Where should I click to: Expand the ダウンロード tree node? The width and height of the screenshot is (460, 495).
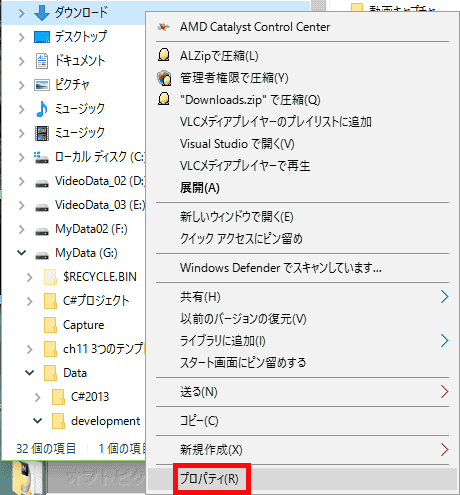tap(22, 13)
